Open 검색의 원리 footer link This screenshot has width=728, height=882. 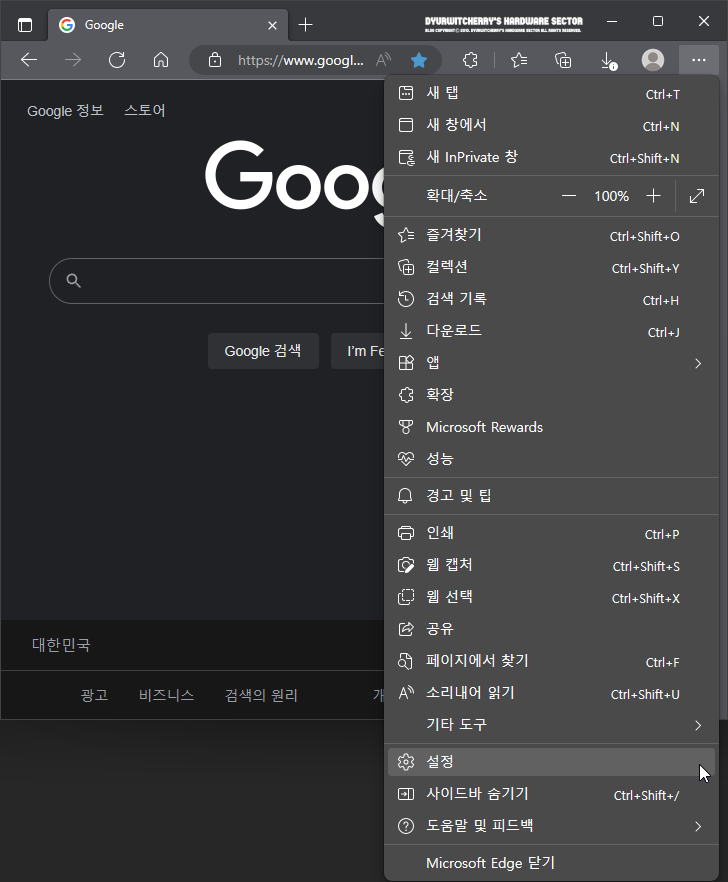click(x=261, y=695)
